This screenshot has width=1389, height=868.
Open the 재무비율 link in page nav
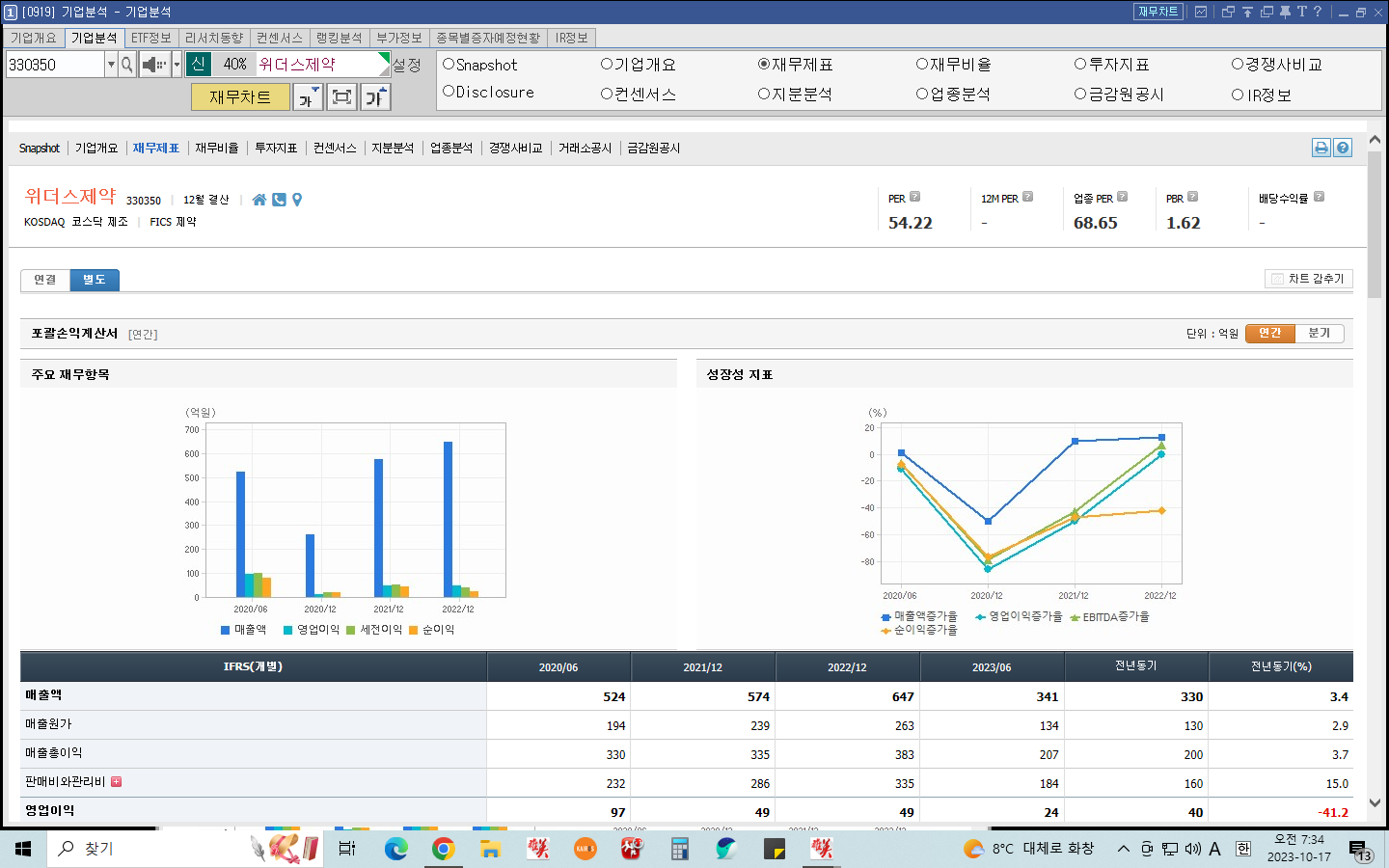coord(217,148)
